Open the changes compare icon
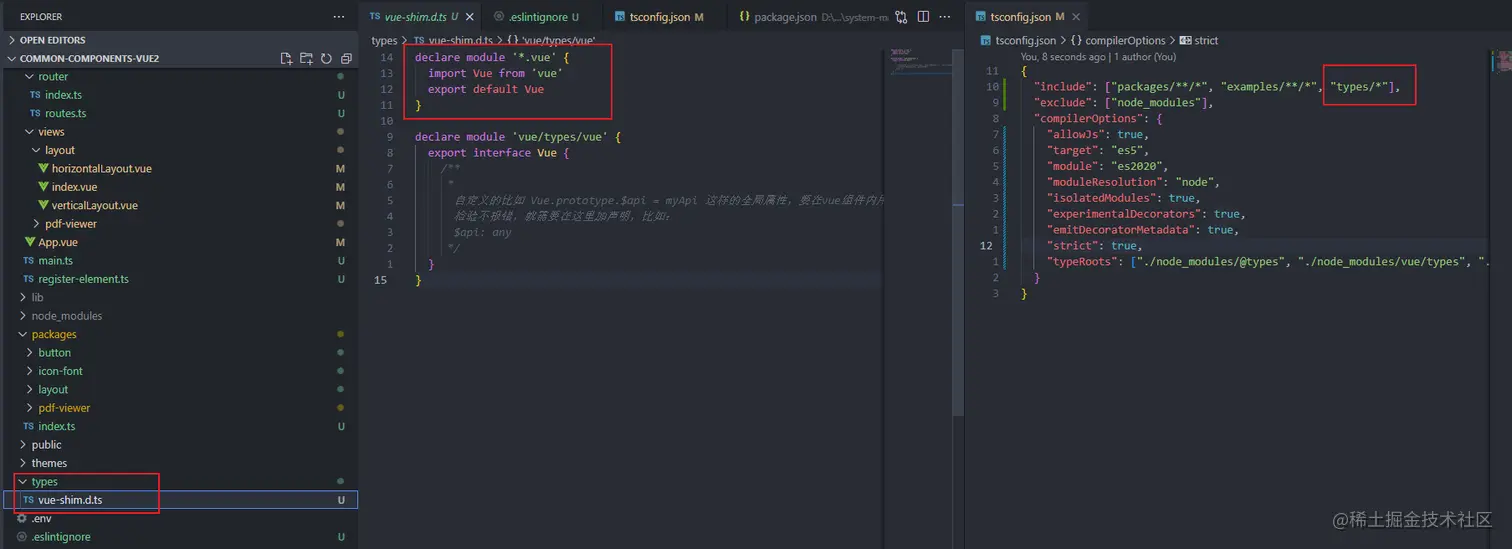Screen dimensions: 1512x549 901,17
